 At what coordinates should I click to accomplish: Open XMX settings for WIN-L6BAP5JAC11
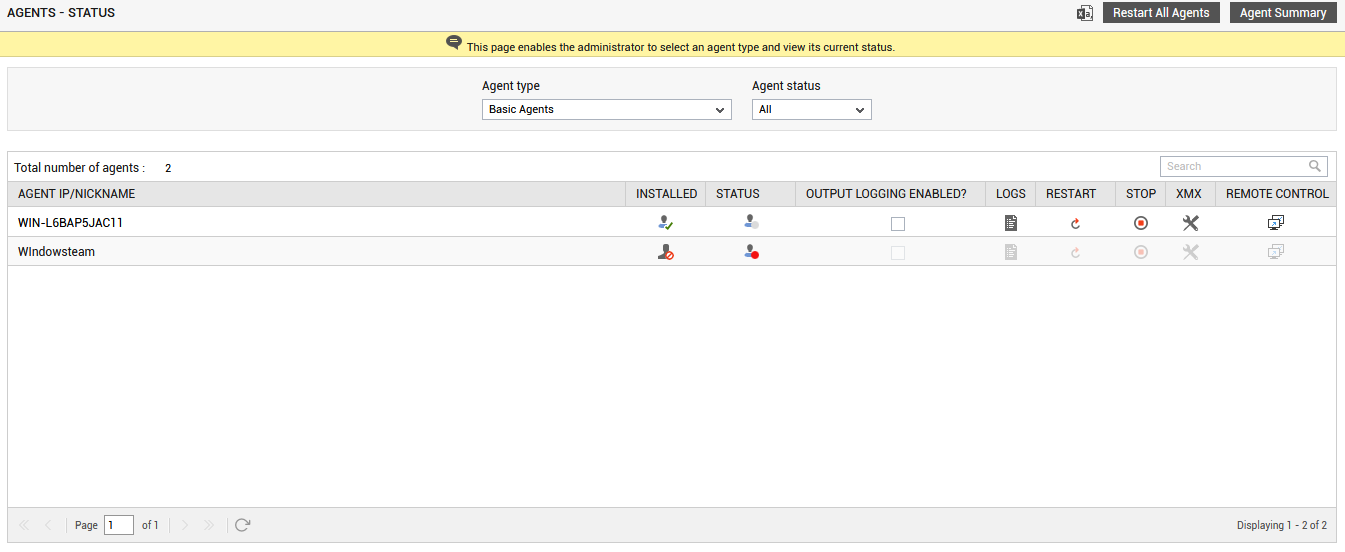1190,223
